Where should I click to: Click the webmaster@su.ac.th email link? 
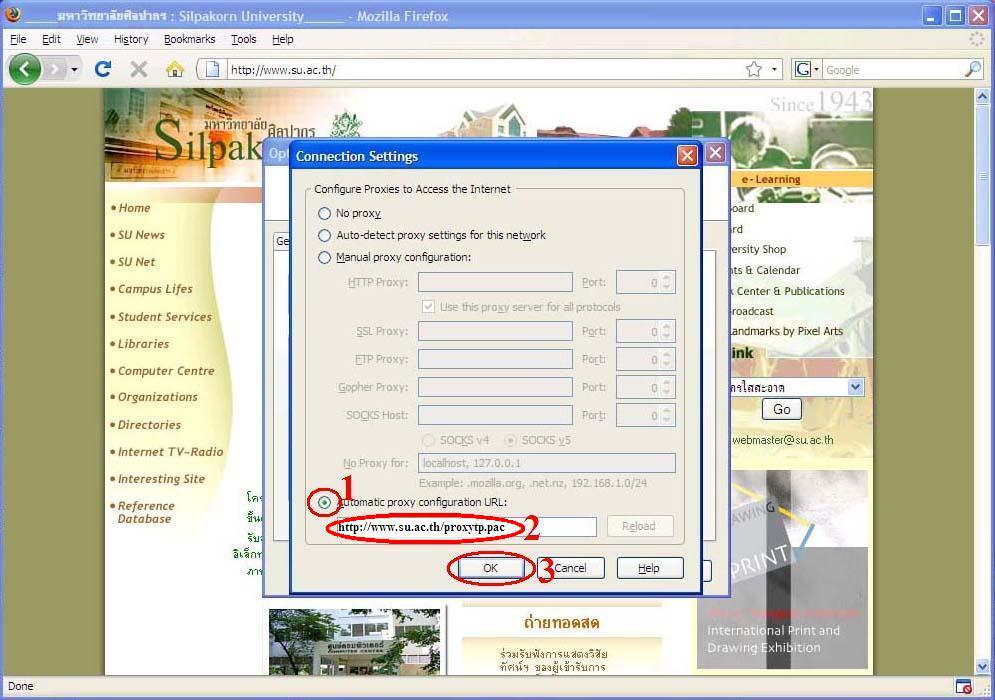[x=782, y=440]
